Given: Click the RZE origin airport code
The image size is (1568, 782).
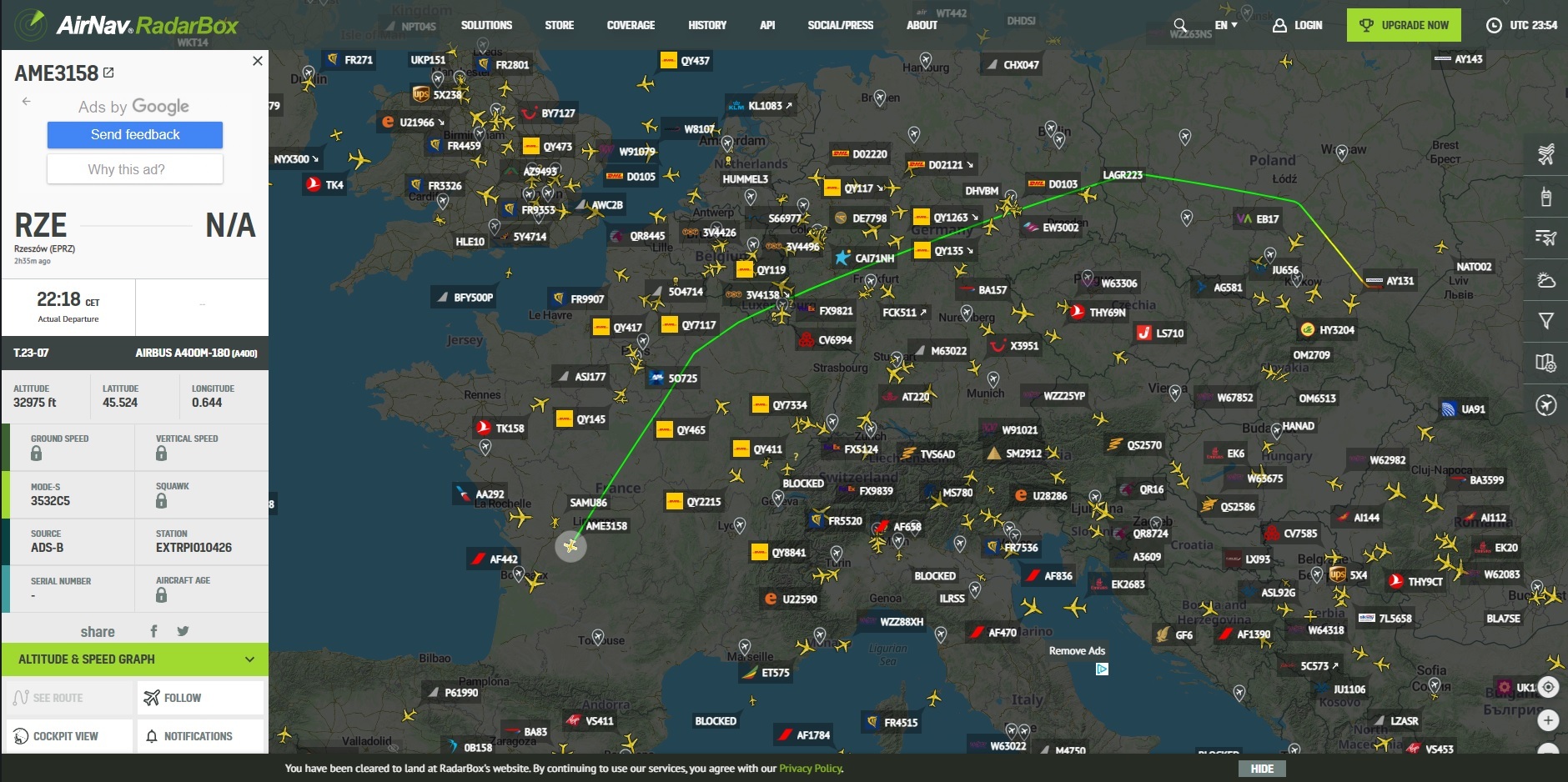Looking at the screenshot, I should coord(41,225).
